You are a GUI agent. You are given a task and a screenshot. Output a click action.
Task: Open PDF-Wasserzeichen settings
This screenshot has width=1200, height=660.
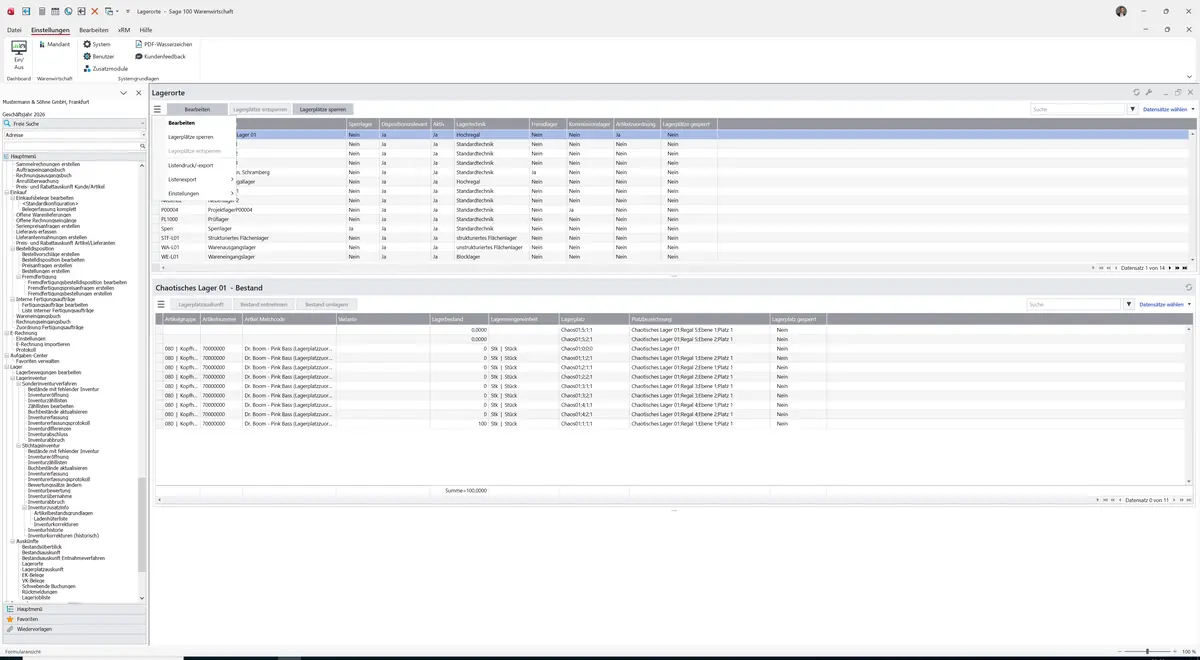(164, 44)
